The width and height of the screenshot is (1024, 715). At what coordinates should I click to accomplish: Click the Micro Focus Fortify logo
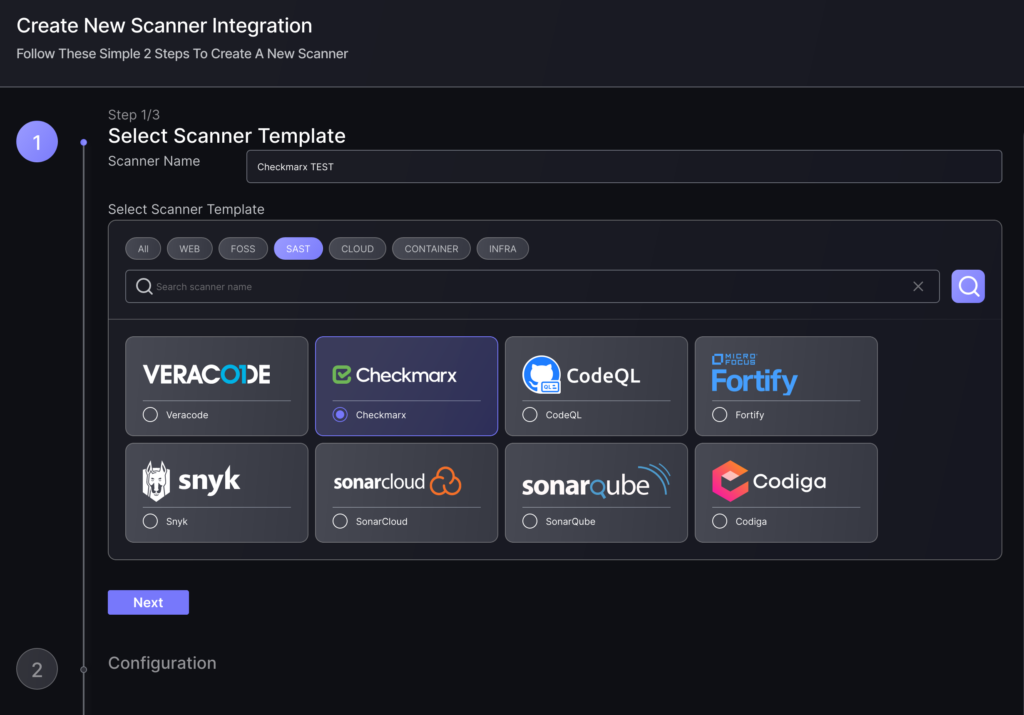[754, 374]
